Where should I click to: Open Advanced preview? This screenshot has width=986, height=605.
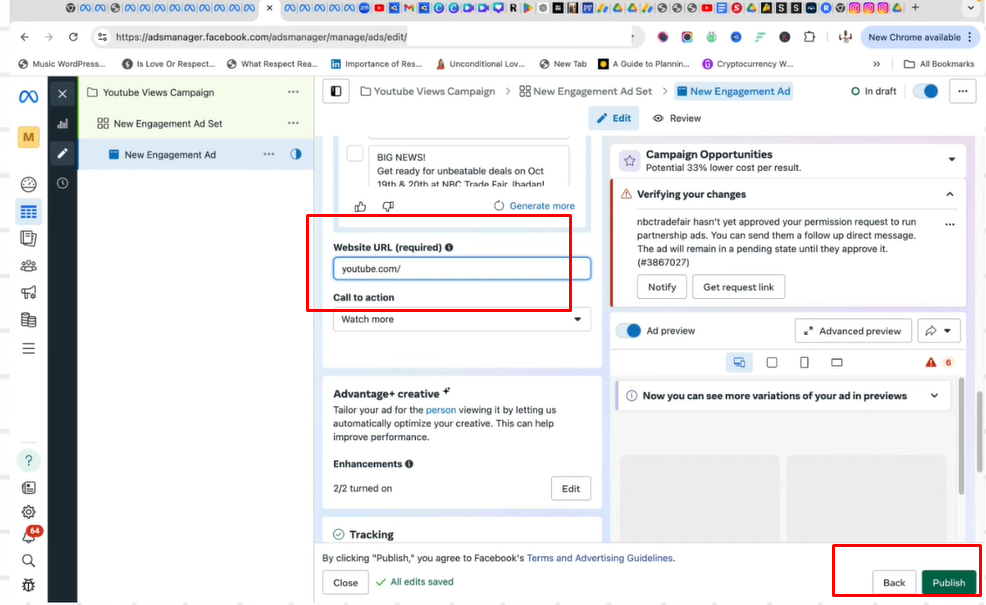(853, 331)
